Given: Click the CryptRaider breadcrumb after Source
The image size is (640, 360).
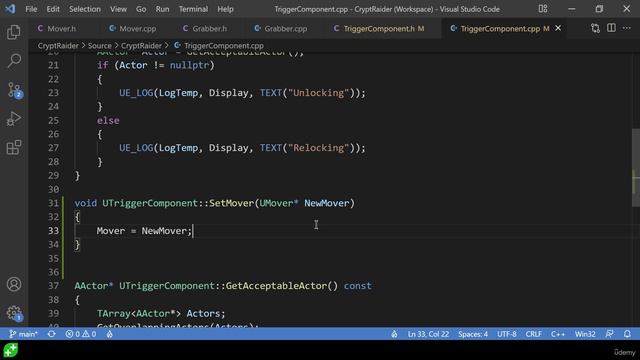Looking at the screenshot, I should pyautogui.click(x=141, y=46).
